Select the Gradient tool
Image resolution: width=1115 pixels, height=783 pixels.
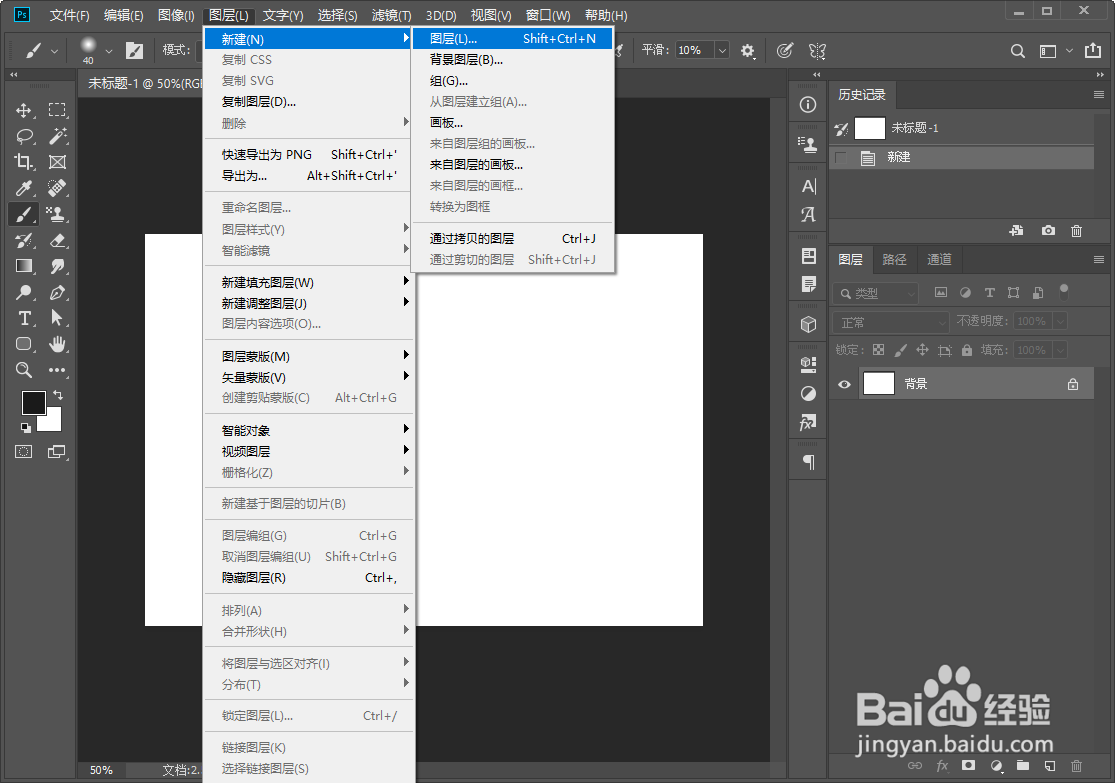23,266
